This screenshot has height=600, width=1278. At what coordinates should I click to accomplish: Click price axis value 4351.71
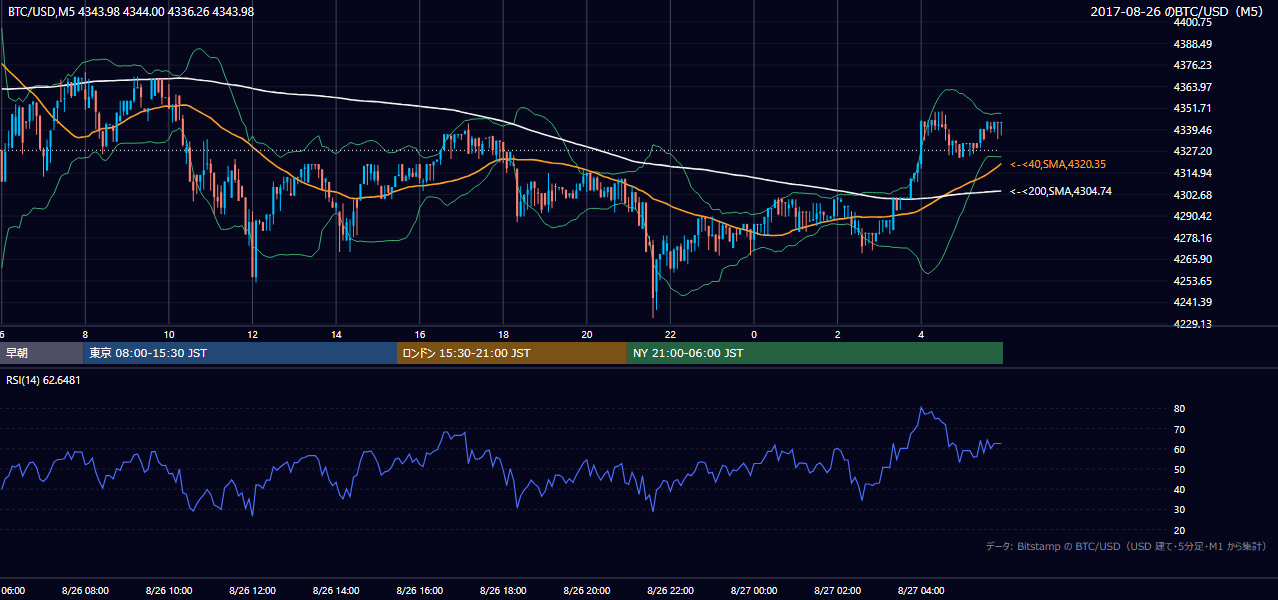pyautogui.click(x=1193, y=108)
